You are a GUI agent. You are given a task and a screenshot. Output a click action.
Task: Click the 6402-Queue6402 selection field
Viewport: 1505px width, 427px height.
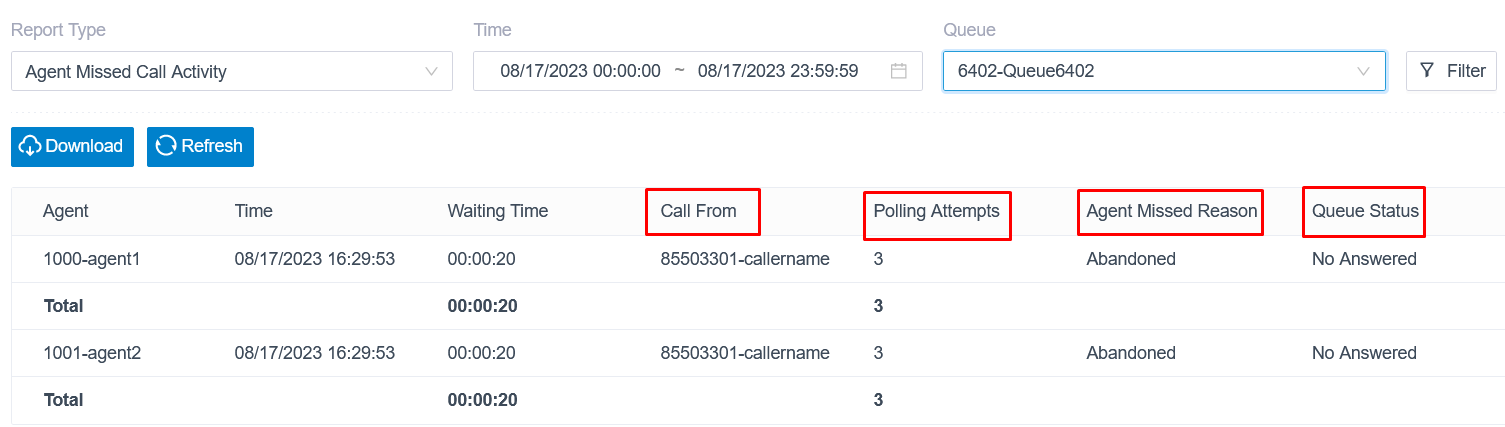(x=1164, y=71)
